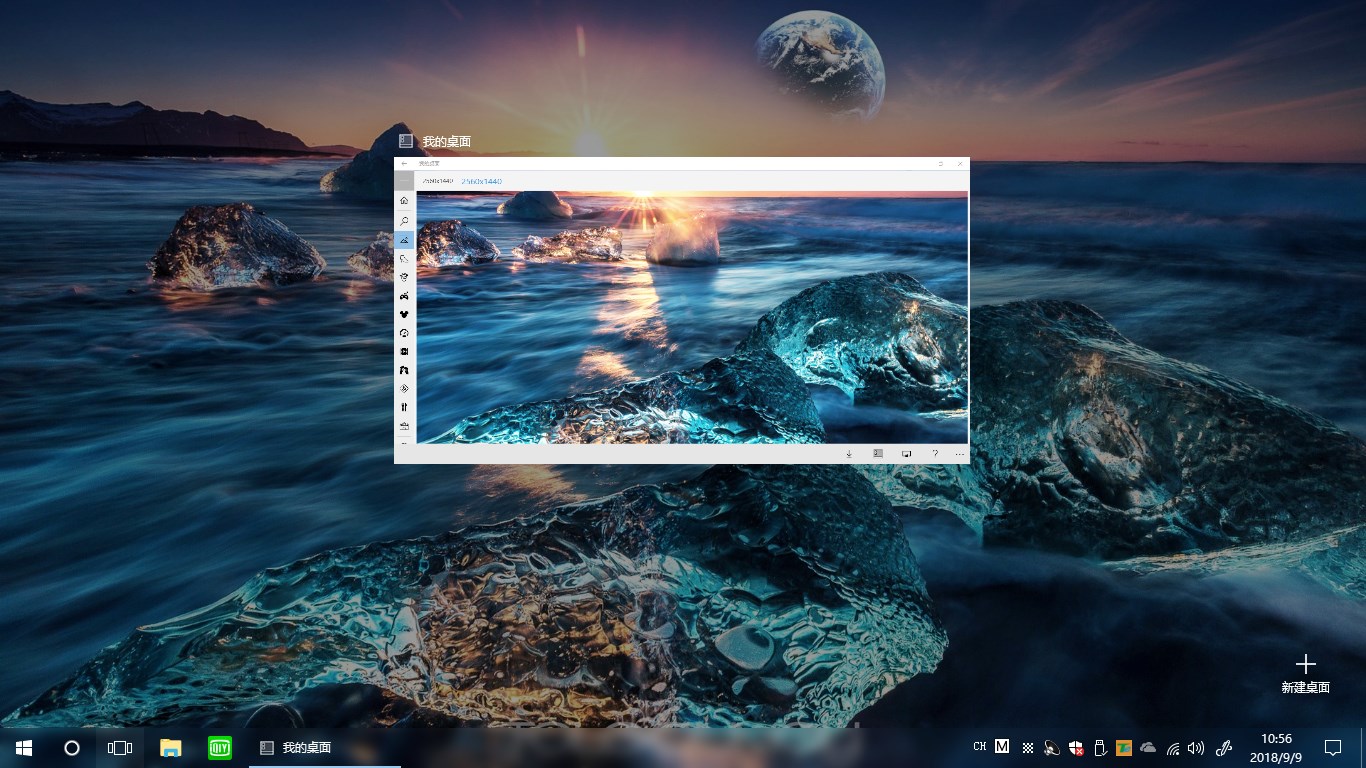Click the M input method tray icon
Viewport: 1366px width, 768px height.
pos(1002,746)
